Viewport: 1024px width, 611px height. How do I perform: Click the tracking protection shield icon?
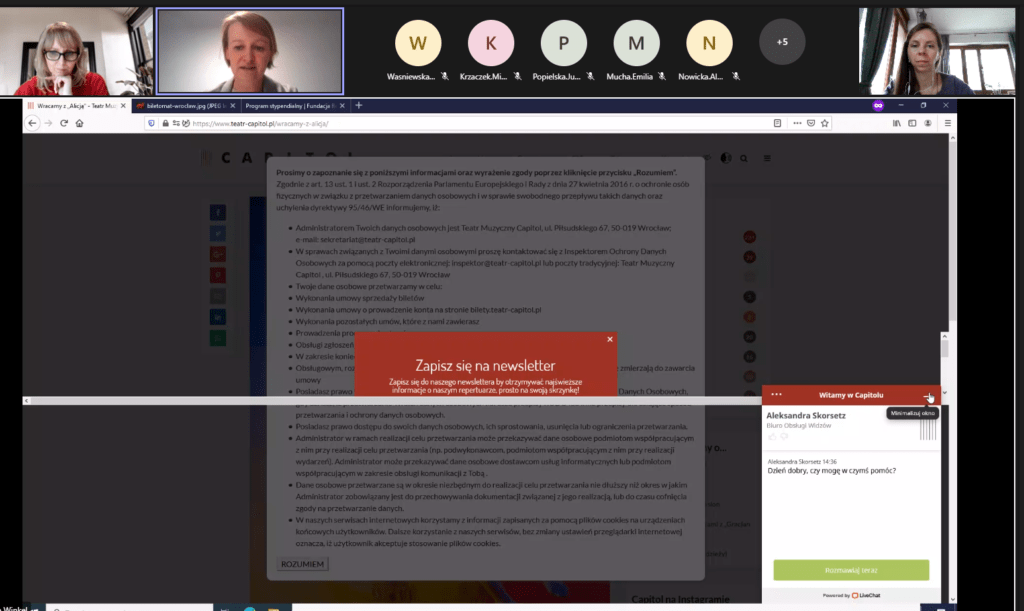(x=152, y=123)
